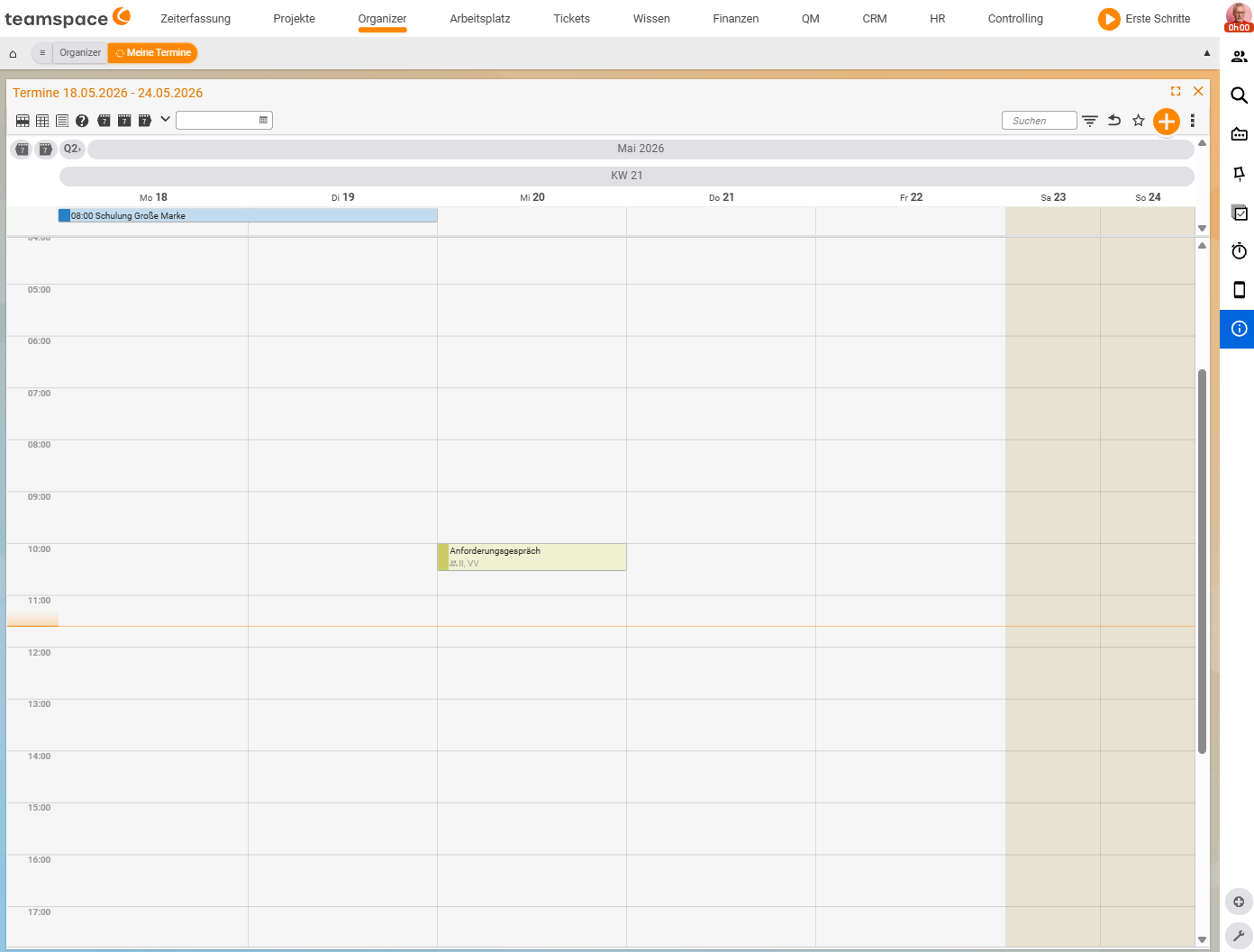This screenshot has height=952, width=1254.
Task: Click the sidebar add circle icon
Action: pos(1239,902)
